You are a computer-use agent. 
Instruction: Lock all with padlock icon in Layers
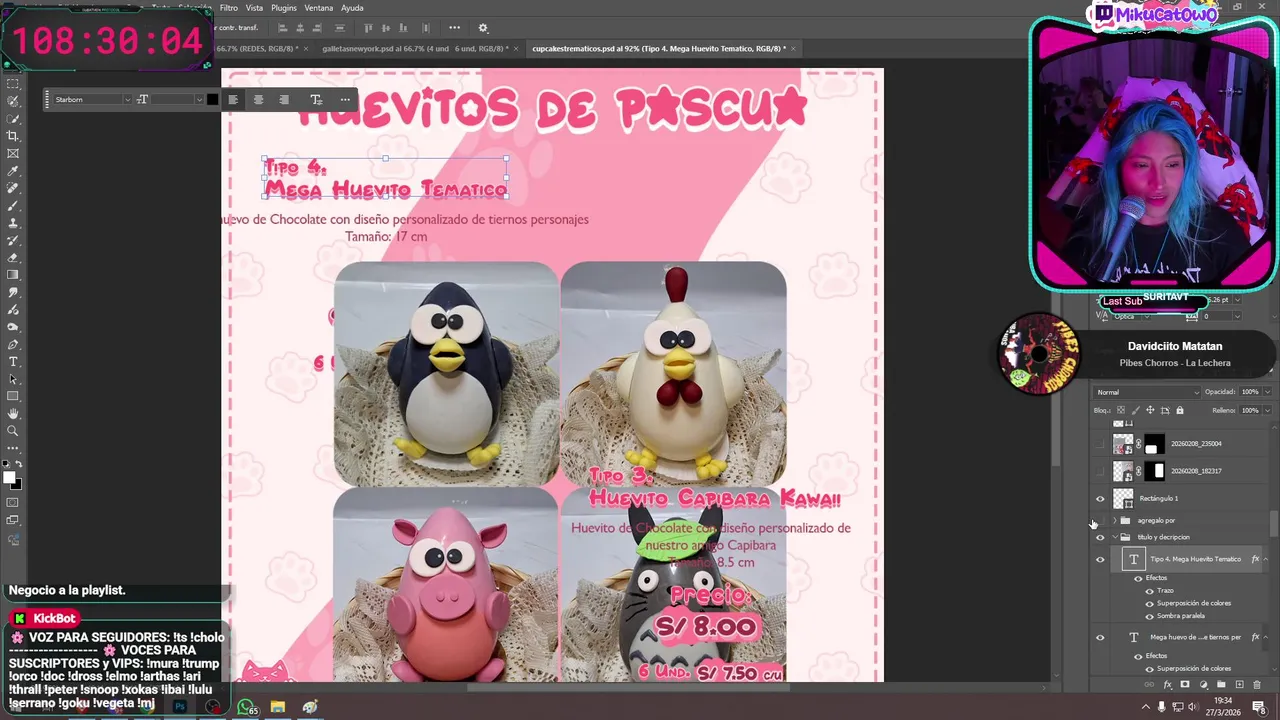[x=1180, y=410]
